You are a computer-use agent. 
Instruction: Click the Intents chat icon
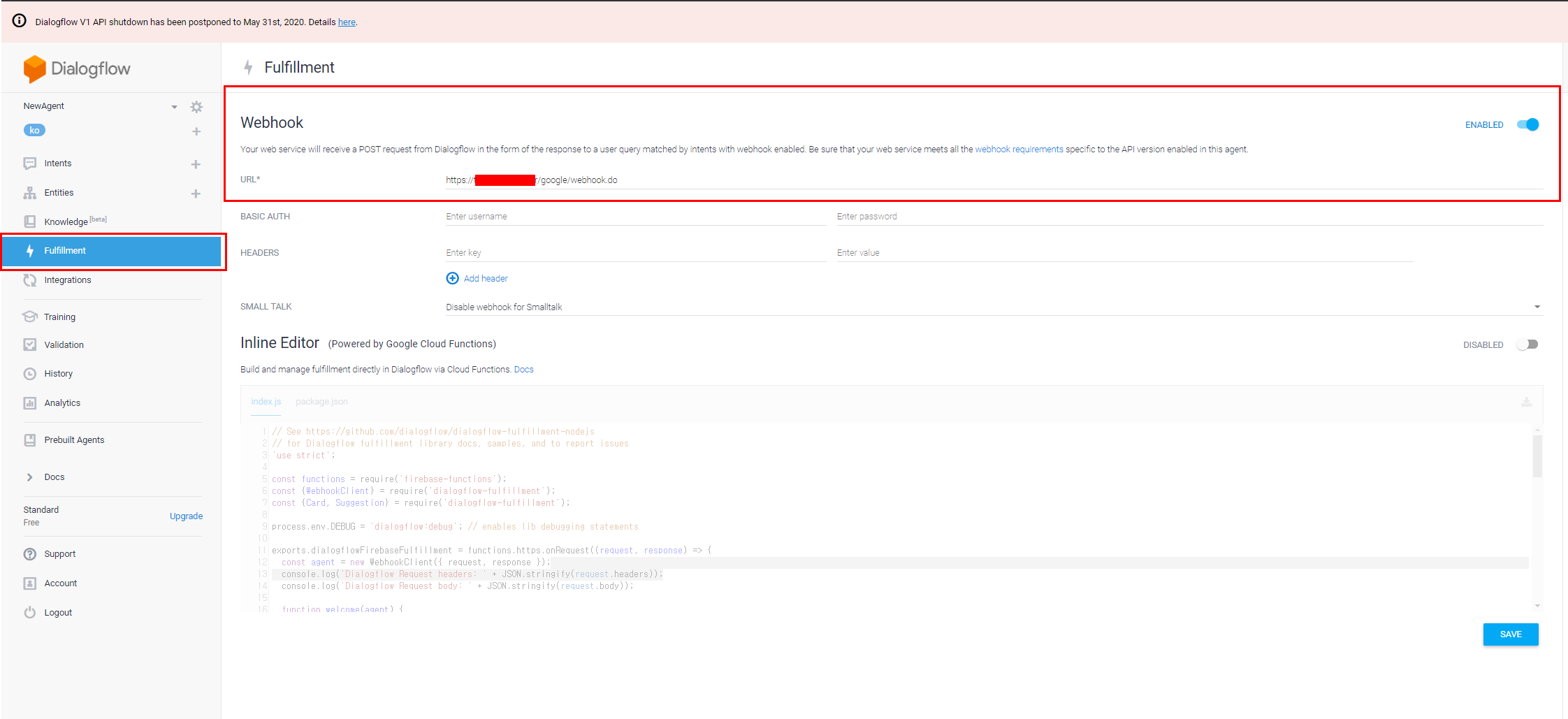30,164
